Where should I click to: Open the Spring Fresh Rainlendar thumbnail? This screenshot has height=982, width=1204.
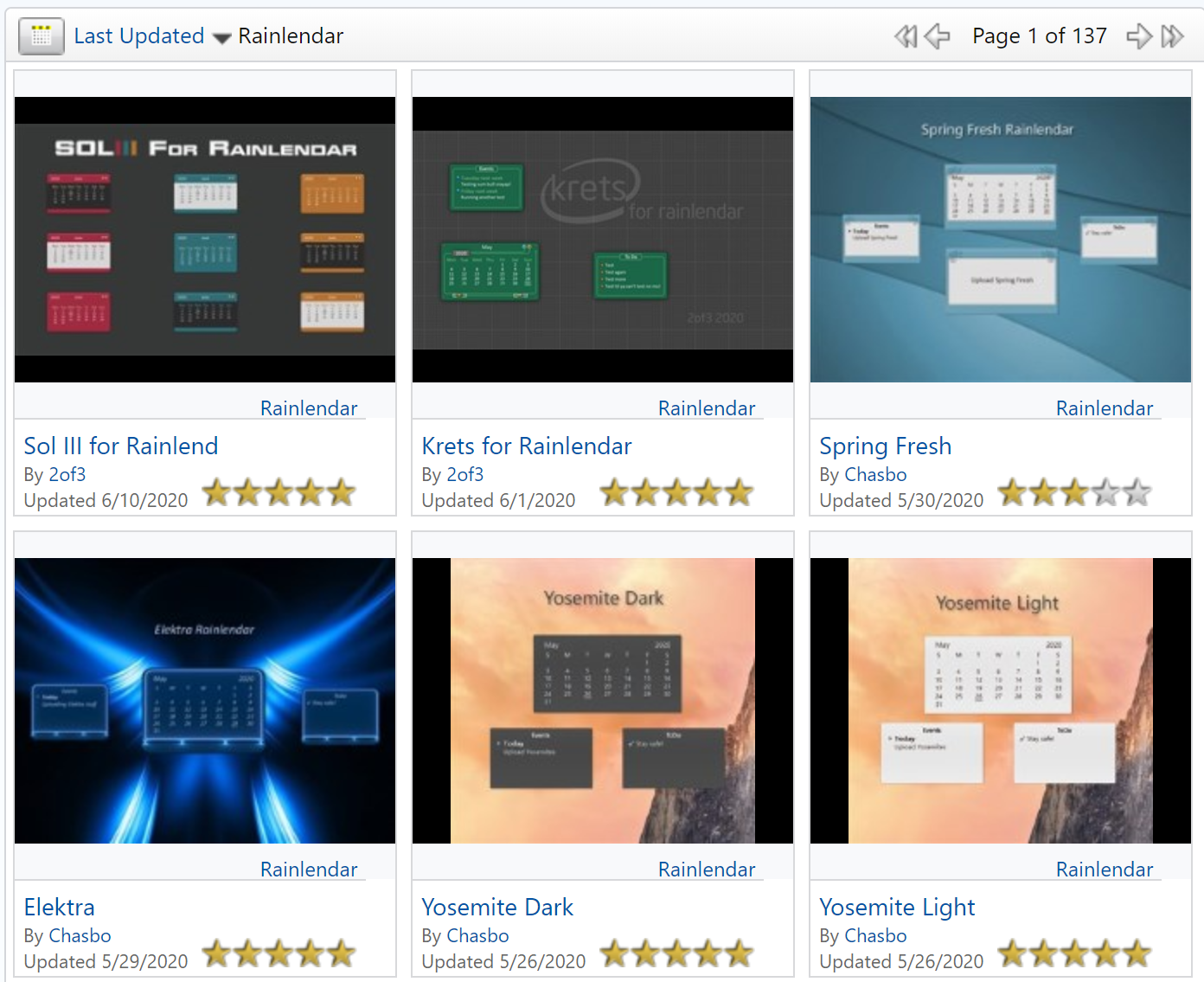click(x=1001, y=240)
